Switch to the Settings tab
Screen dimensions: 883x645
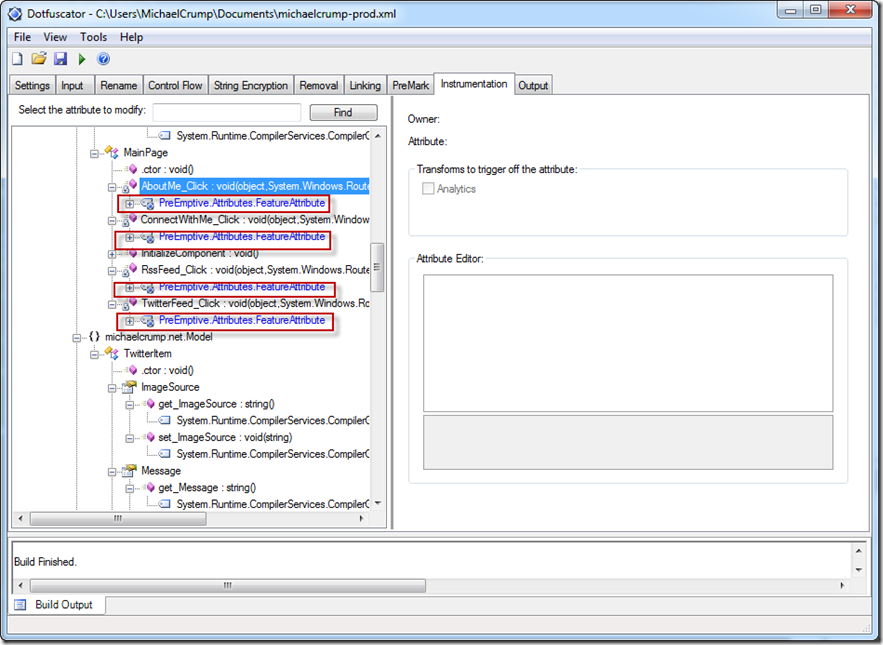(32, 85)
